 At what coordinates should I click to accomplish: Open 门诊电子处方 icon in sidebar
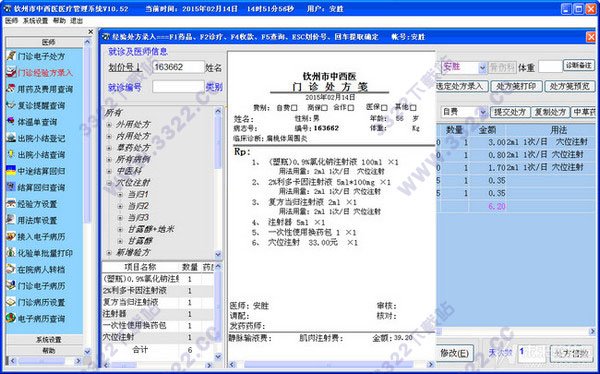[11, 56]
